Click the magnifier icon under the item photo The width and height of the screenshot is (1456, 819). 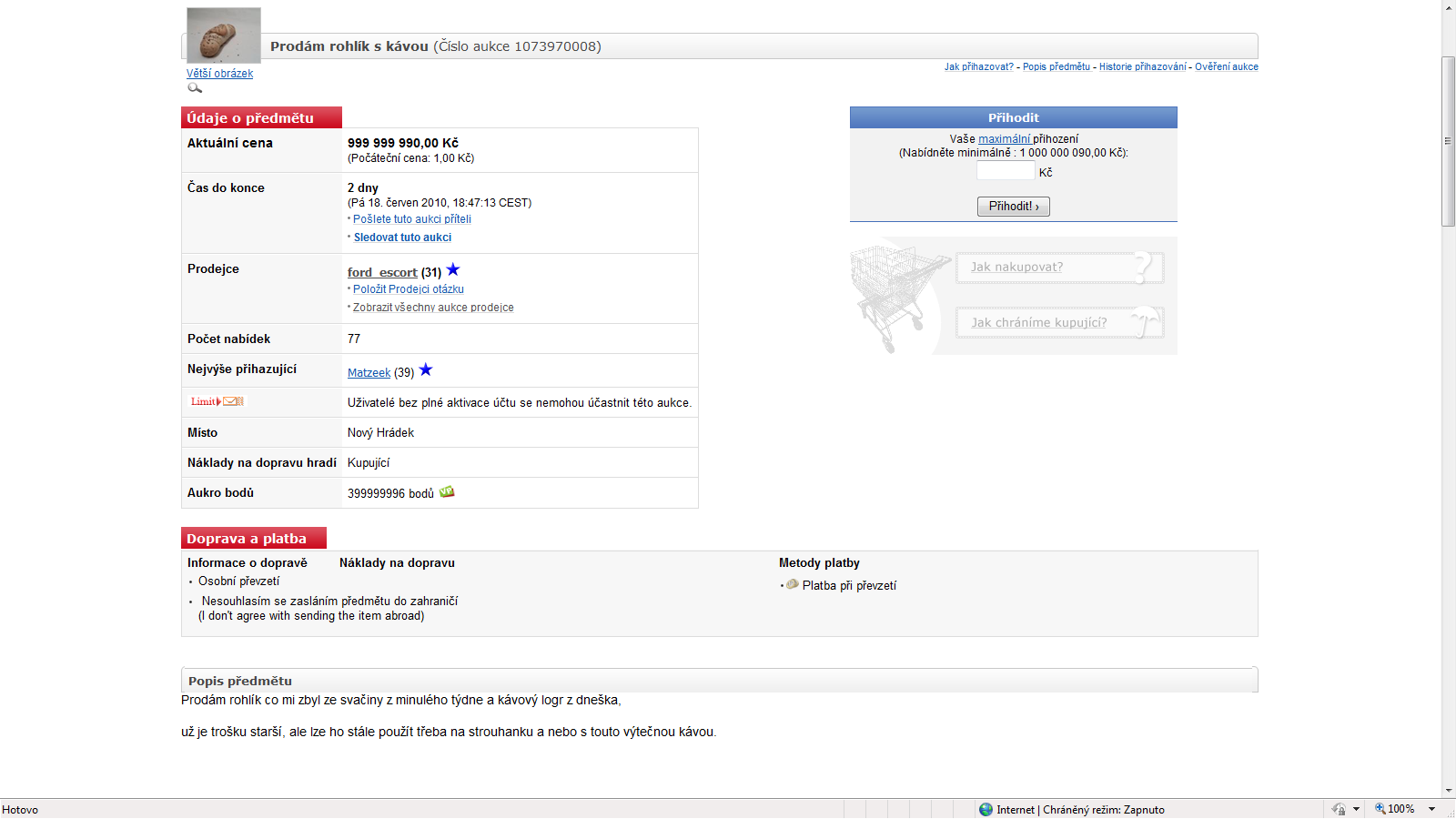pyautogui.click(x=195, y=88)
